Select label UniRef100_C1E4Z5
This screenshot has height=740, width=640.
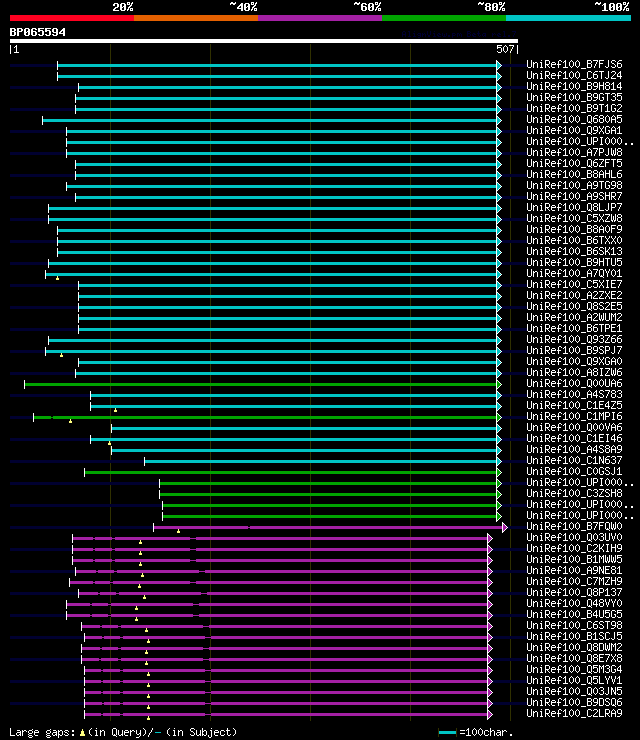coord(574,405)
